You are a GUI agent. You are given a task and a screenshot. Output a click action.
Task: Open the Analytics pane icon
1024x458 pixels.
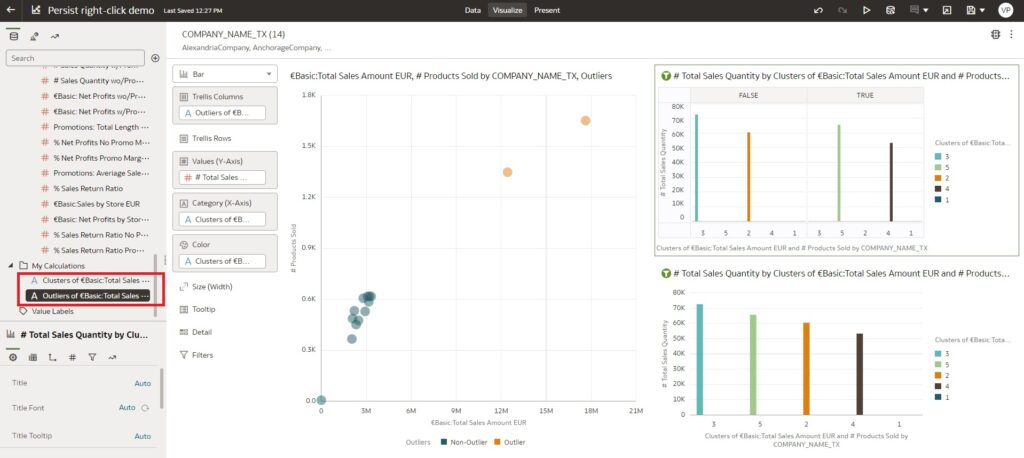pos(55,36)
